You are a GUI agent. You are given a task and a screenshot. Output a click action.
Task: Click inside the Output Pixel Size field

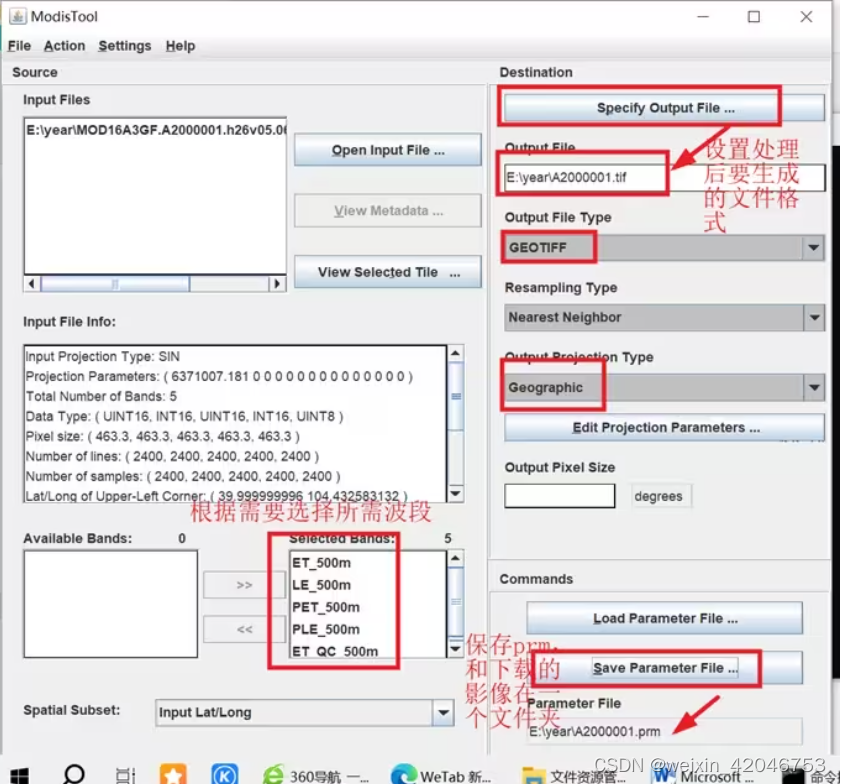[x=558, y=494]
